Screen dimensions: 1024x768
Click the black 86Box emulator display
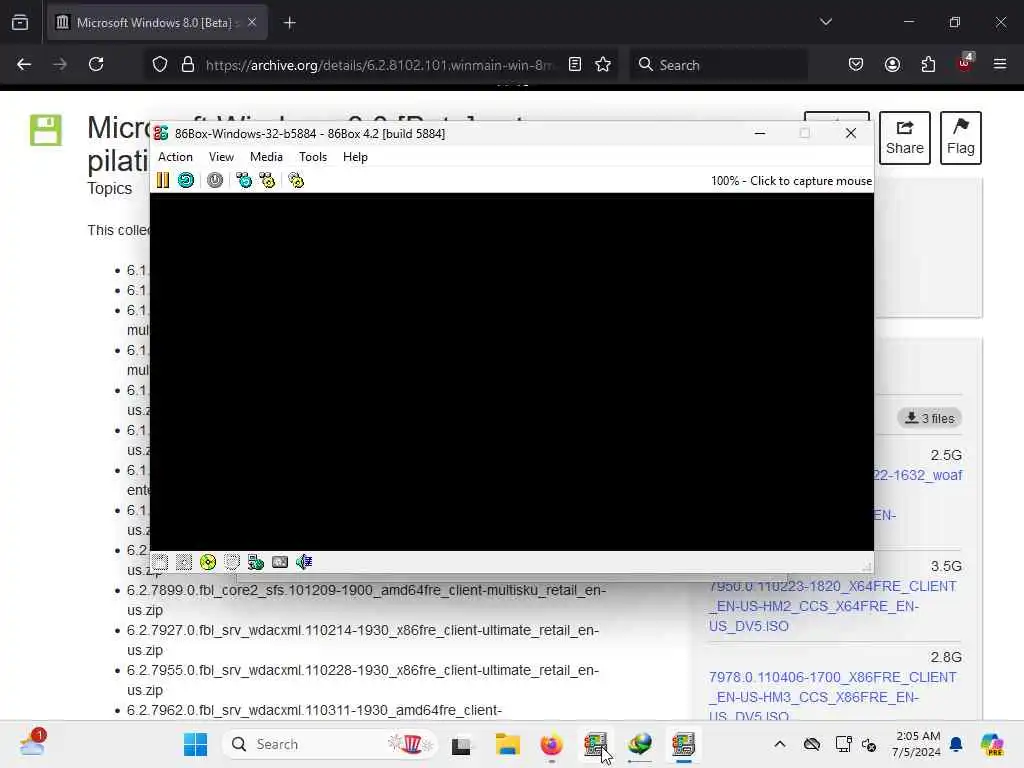click(x=512, y=372)
